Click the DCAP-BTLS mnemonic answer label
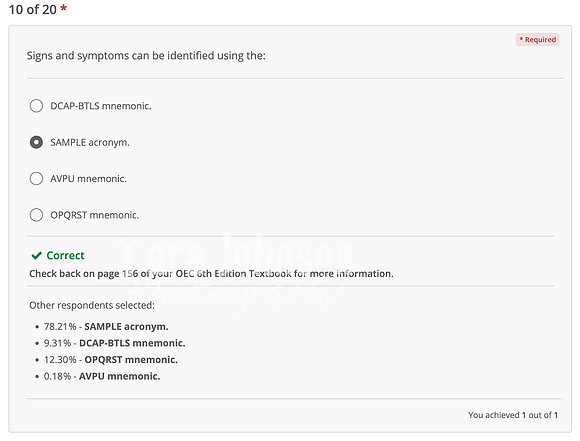Viewport: 580px width, 441px height. 101,106
